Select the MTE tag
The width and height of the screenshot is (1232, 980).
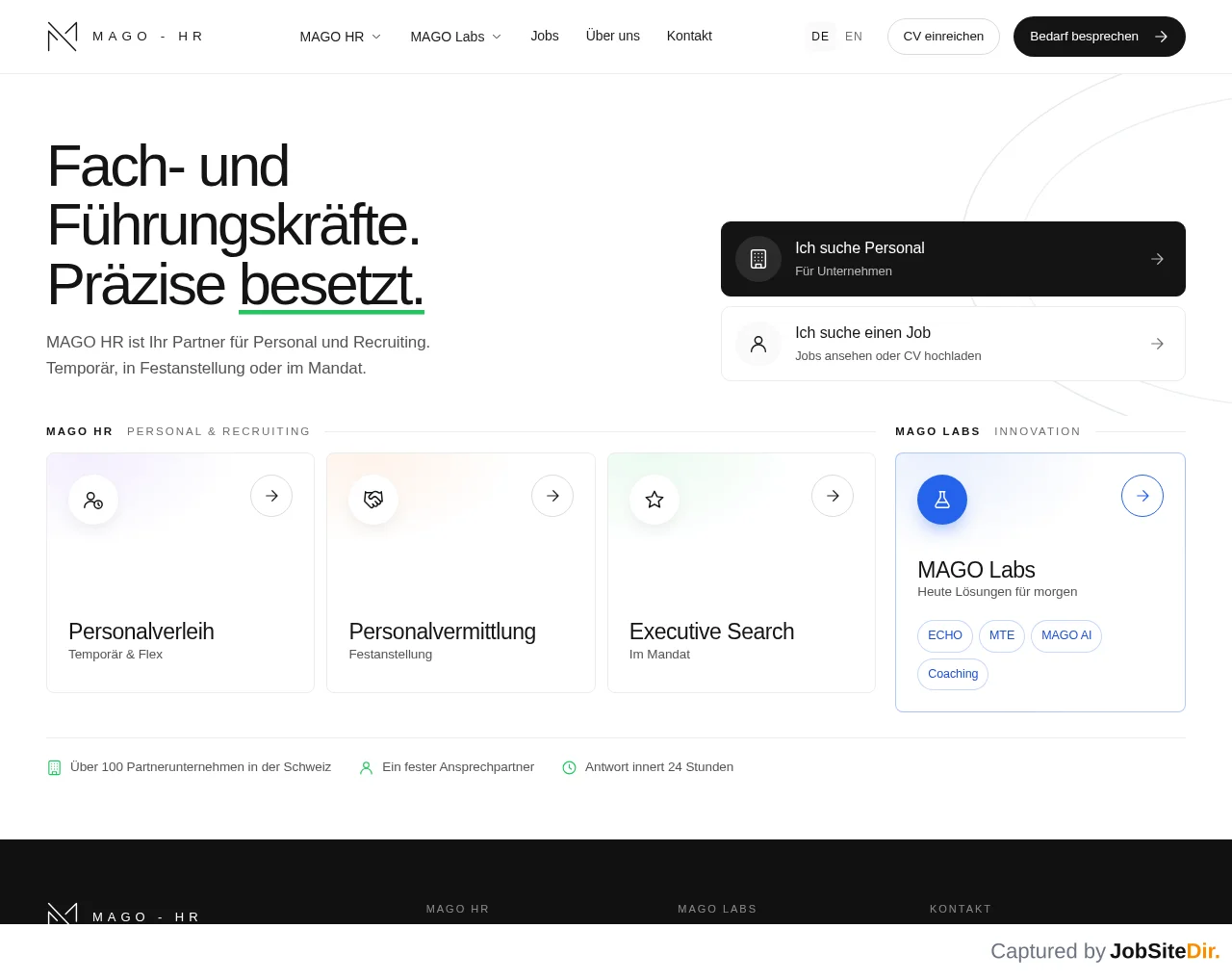pyautogui.click(x=1002, y=635)
